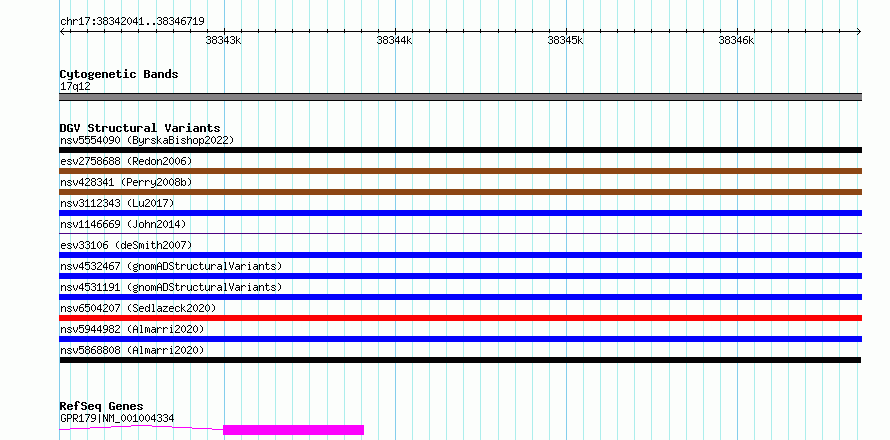Click the DGV Structural Variants track title
The width and height of the screenshot is (890, 440).
pos(140,128)
